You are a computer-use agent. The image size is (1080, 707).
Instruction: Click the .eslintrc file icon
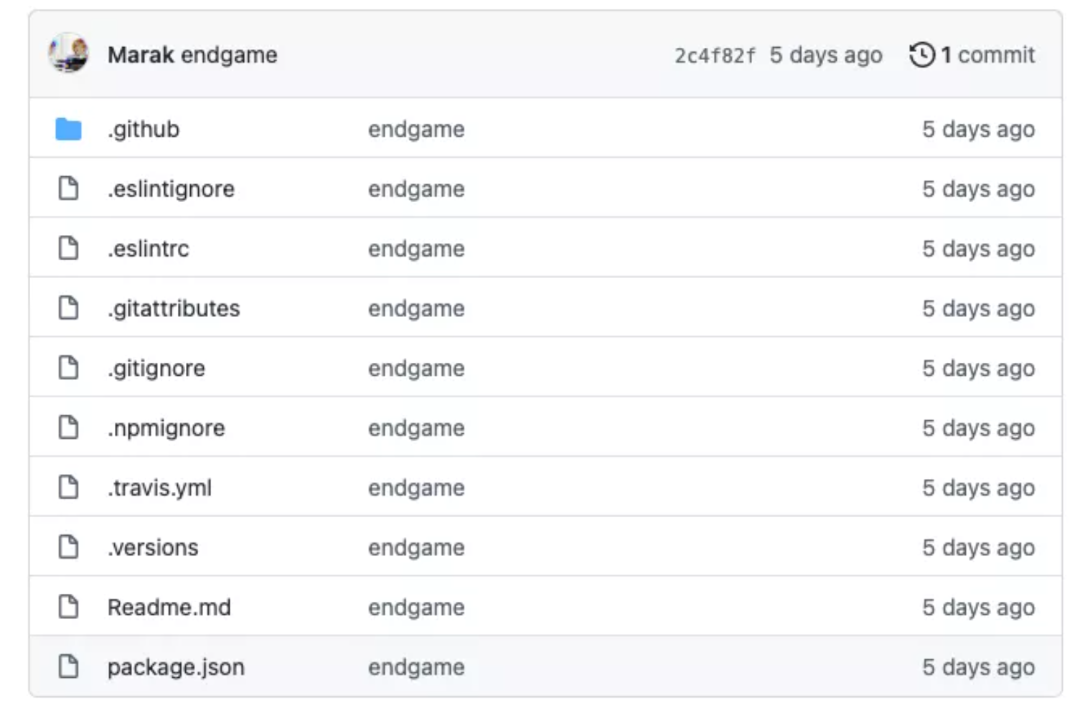(68, 249)
